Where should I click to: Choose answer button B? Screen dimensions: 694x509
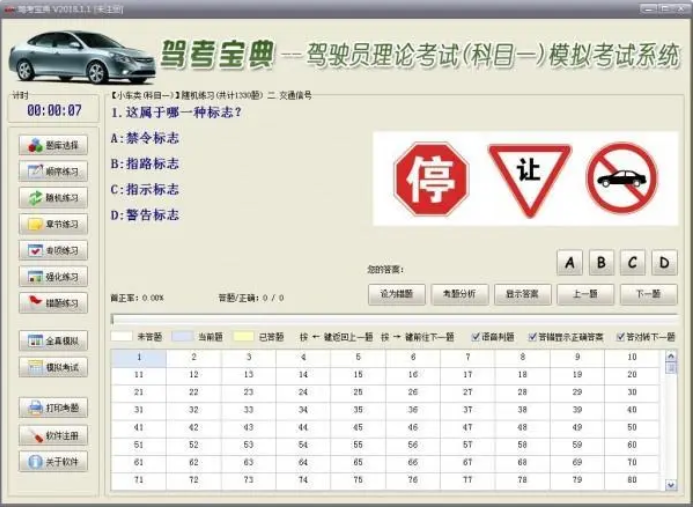coord(601,262)
